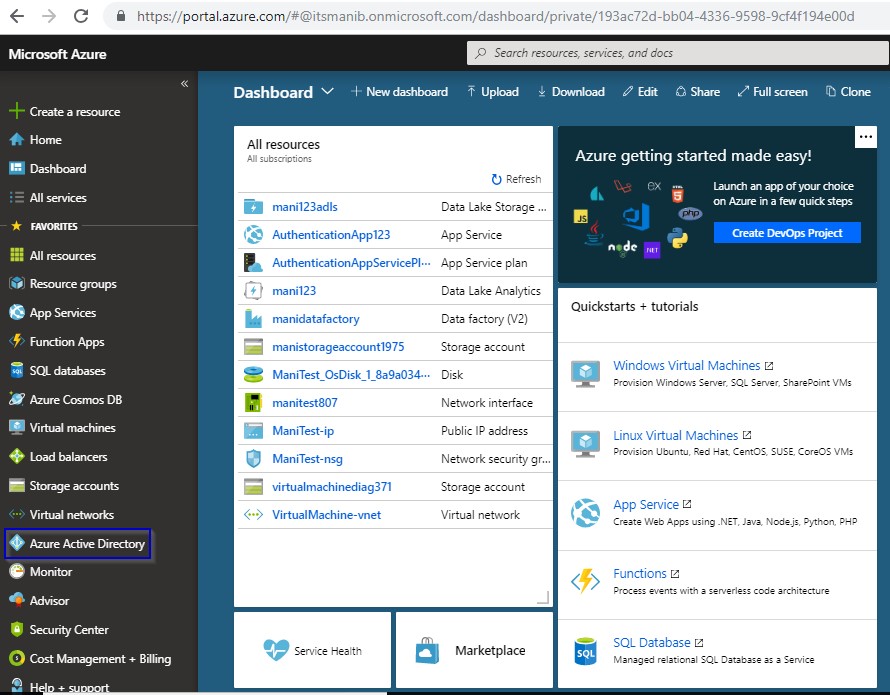Click the Storage accounts sidebar icon
Image resolution: width=890 pixels, height=695 pixels.
[x=17, y=485]
